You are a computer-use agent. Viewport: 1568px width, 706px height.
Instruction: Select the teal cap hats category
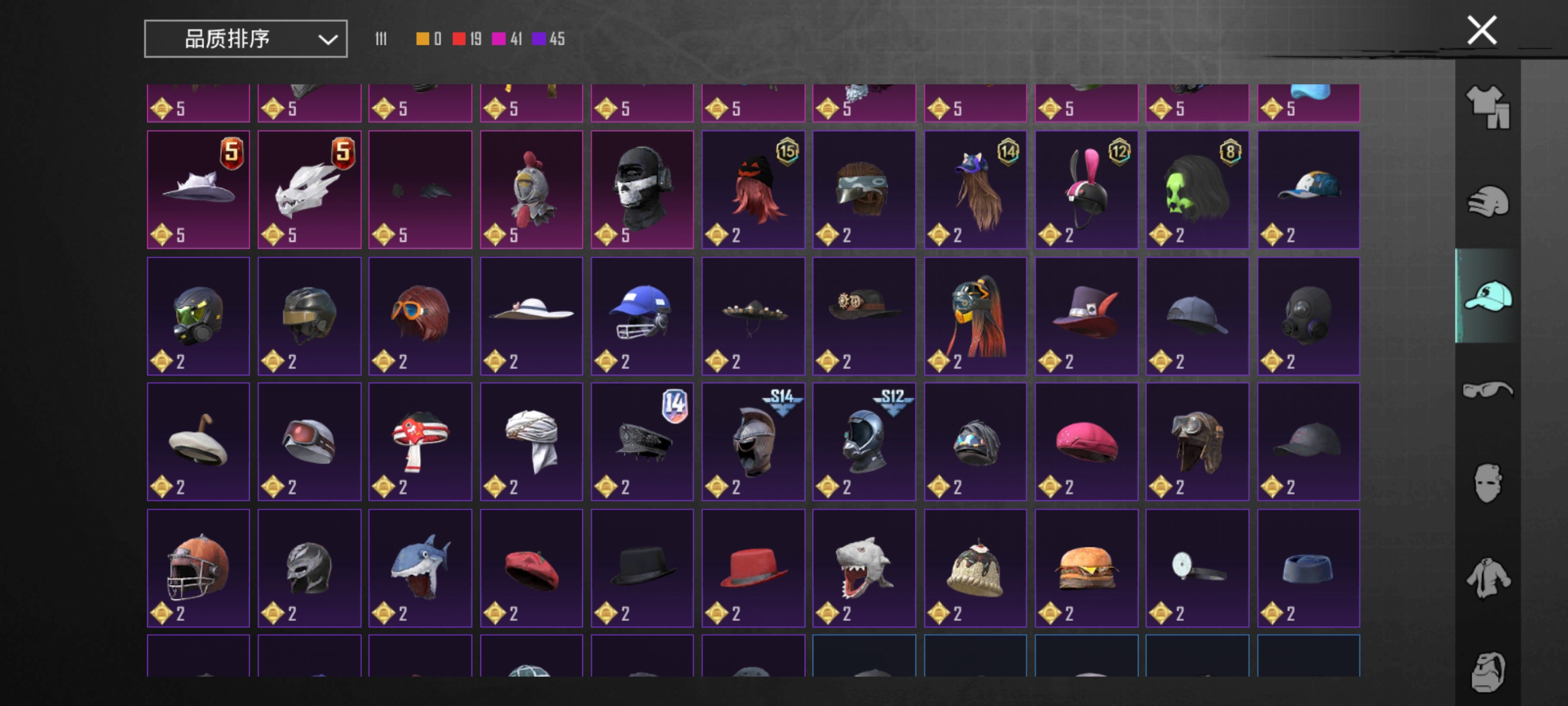(1488, 296)
